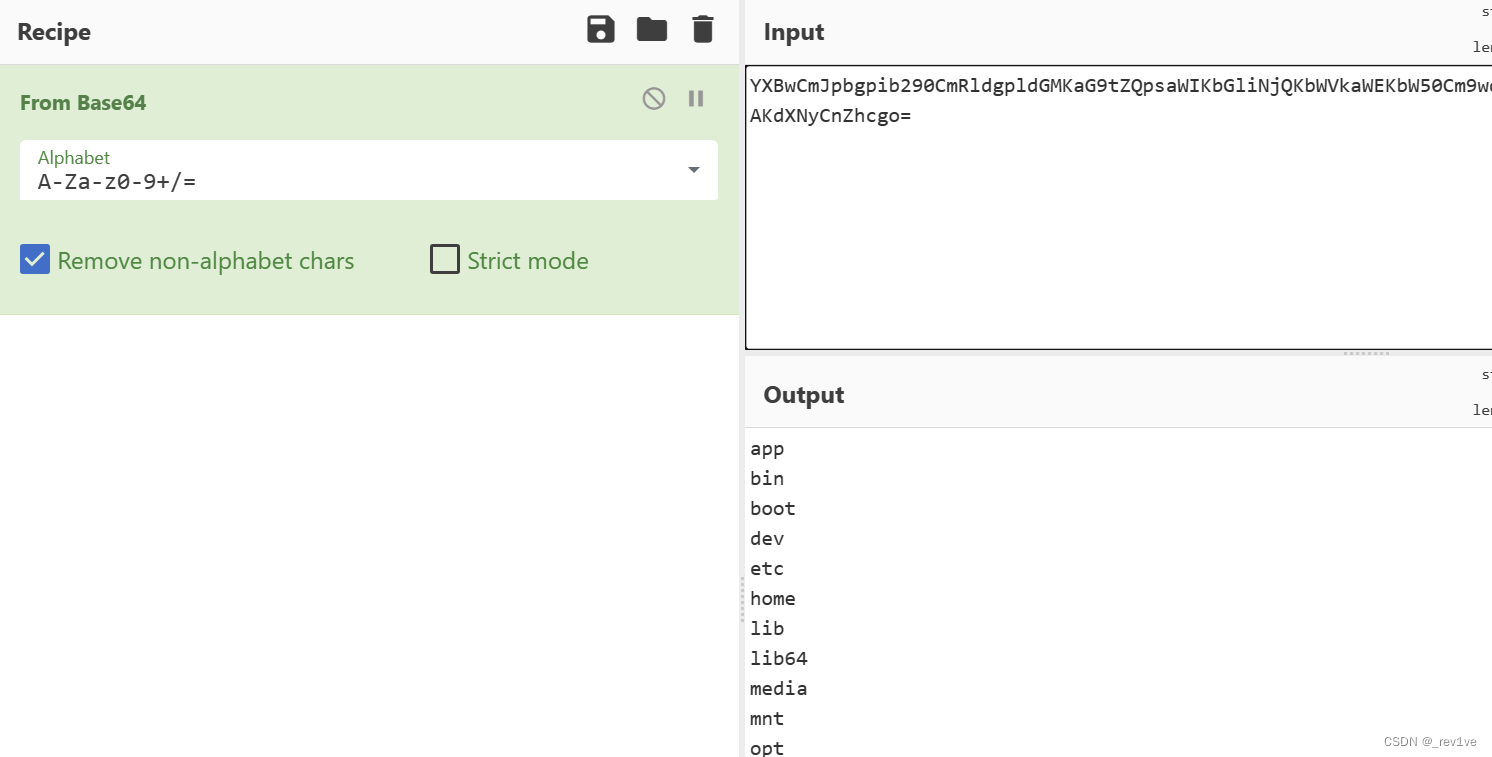Click the Recipe panel heading

pos(54,31)
